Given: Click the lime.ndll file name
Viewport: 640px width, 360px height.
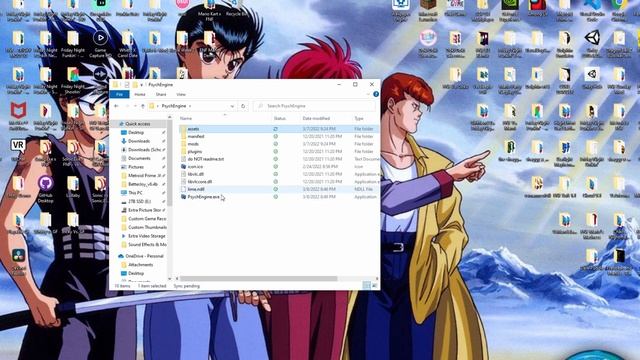Looking at the screenshot, I should pos(196,189).
